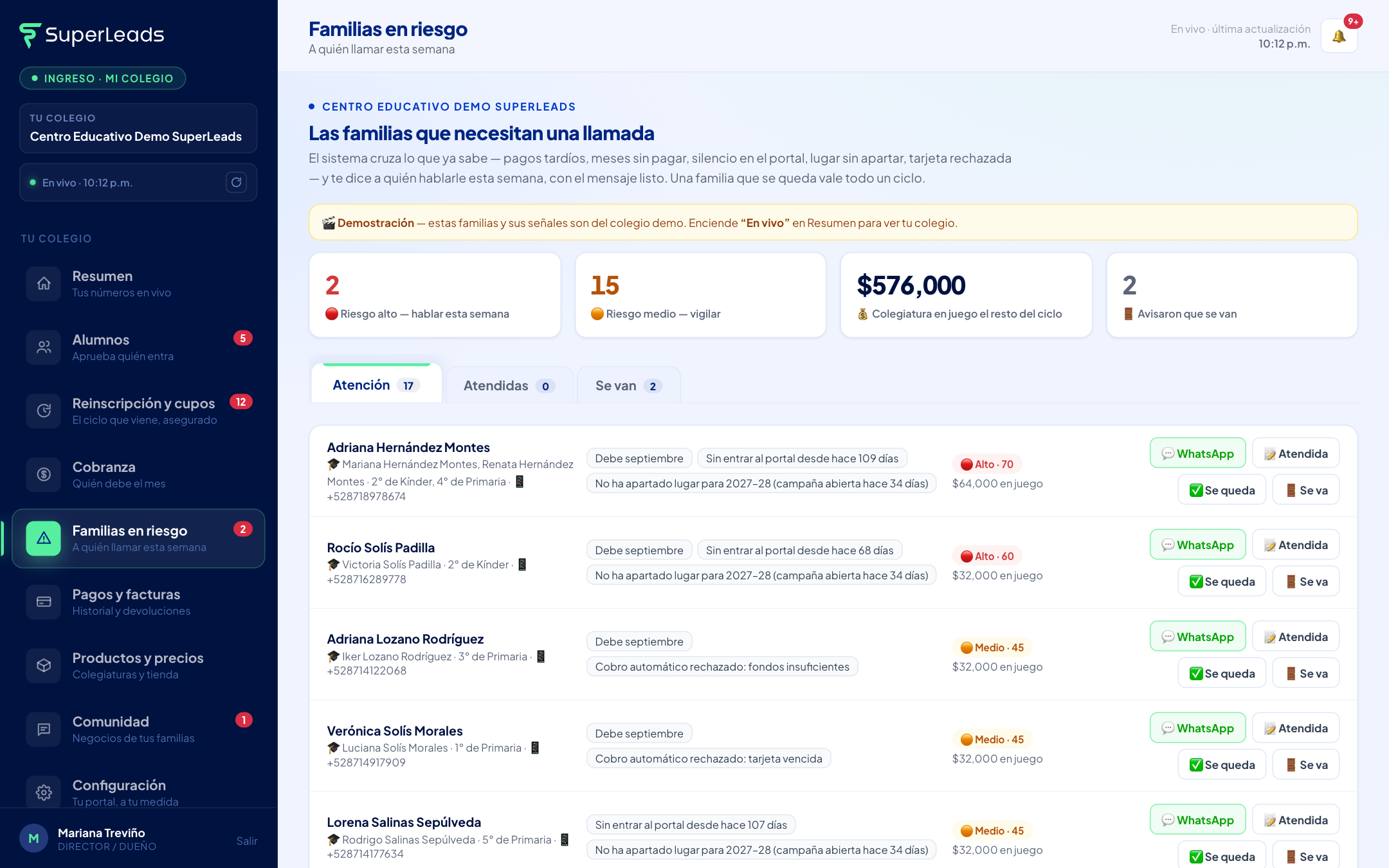Mark Lorena Salinas Sepúlveda as Atendida
The width and height of the screenshot is (1389, 868).
tap(1296, 820)
